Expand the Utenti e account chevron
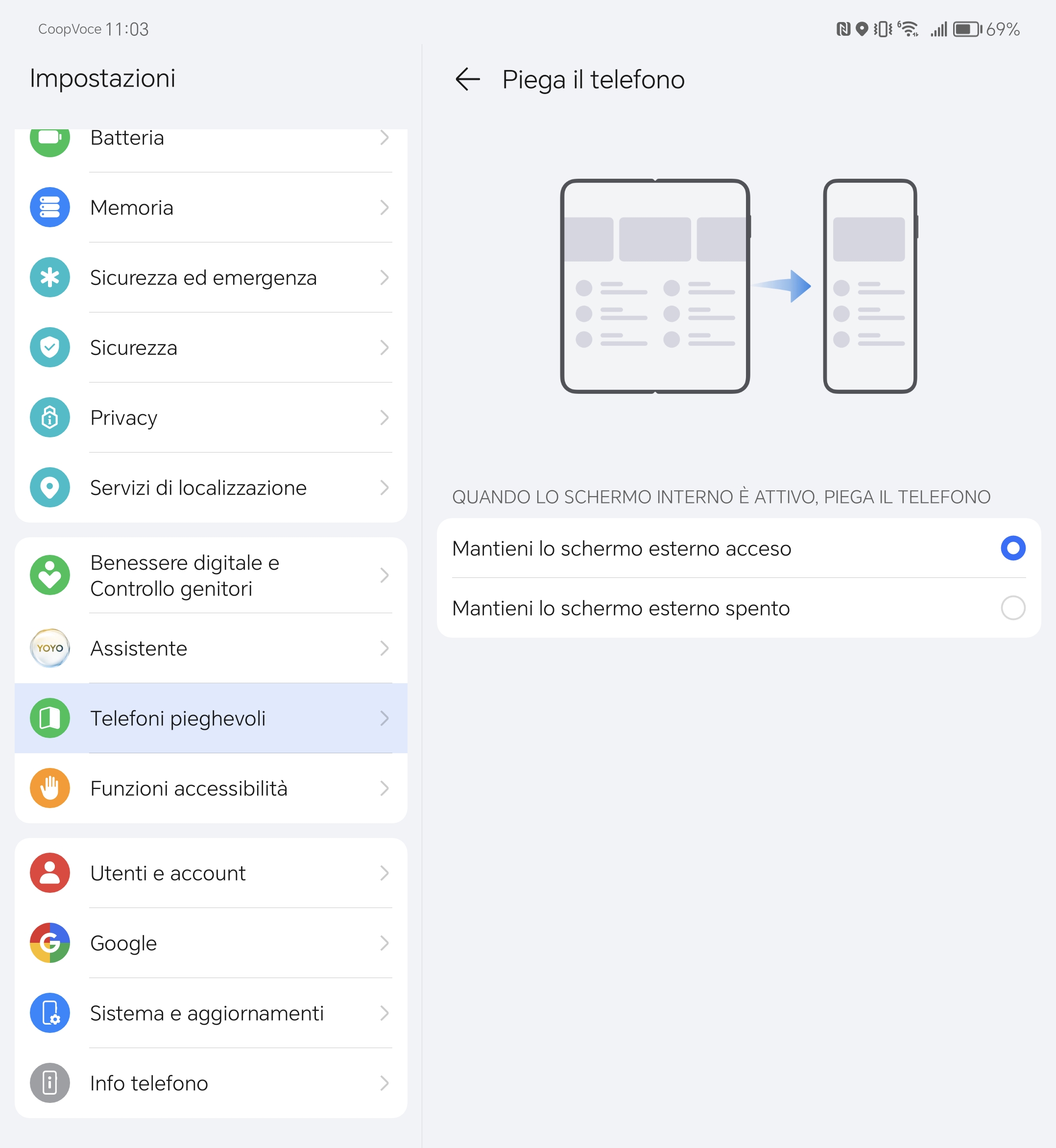Viewport: 1056px width, 1148px height. pos(384,873)
